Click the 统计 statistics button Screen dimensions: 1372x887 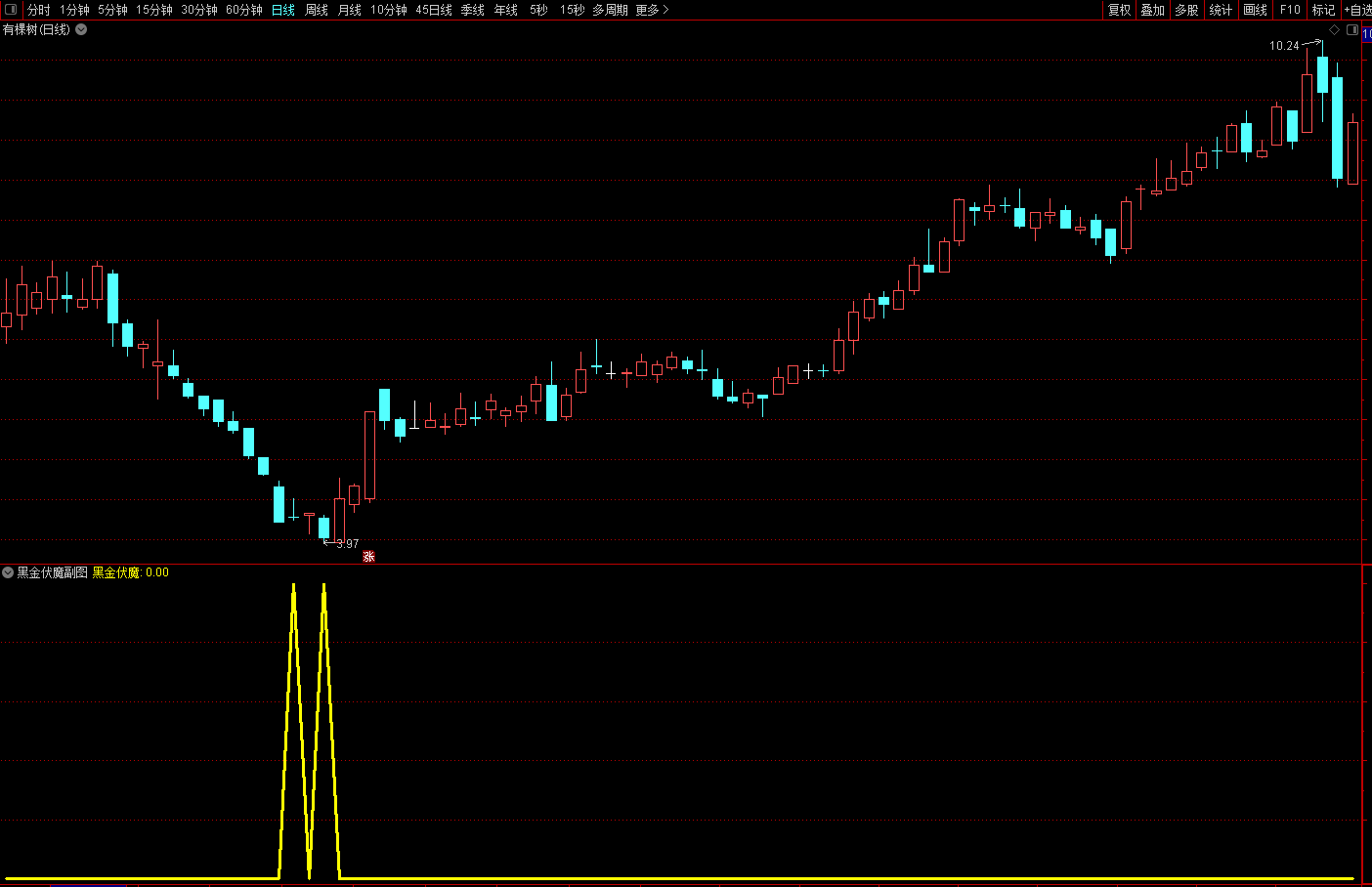[x=1221, y=10]
